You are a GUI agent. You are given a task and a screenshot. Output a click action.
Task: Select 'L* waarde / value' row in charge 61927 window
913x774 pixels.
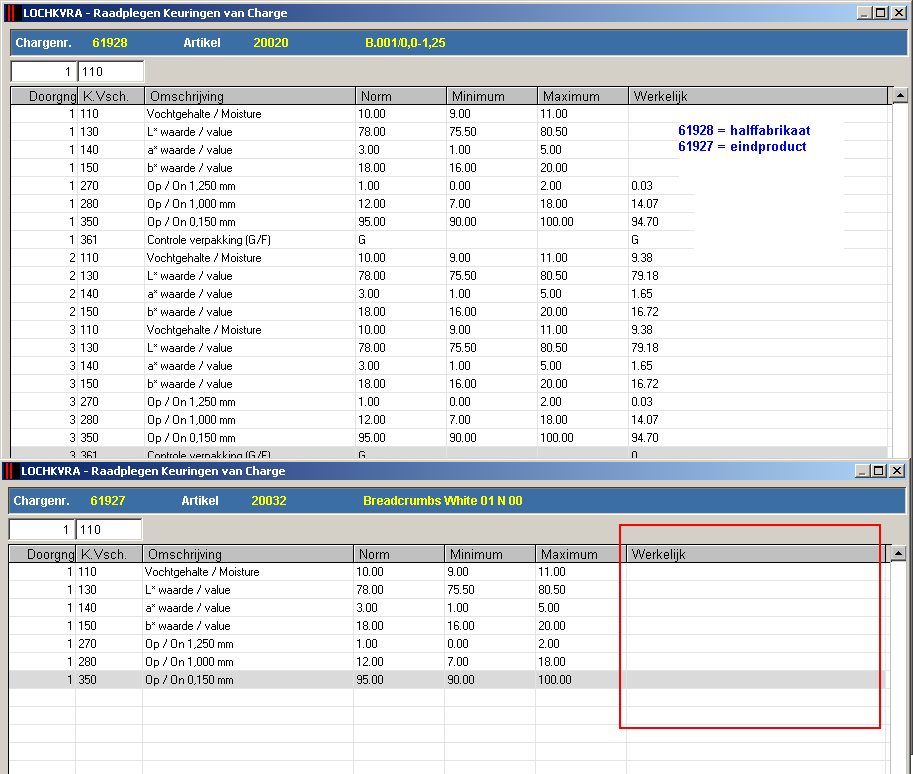pos(447,590)
